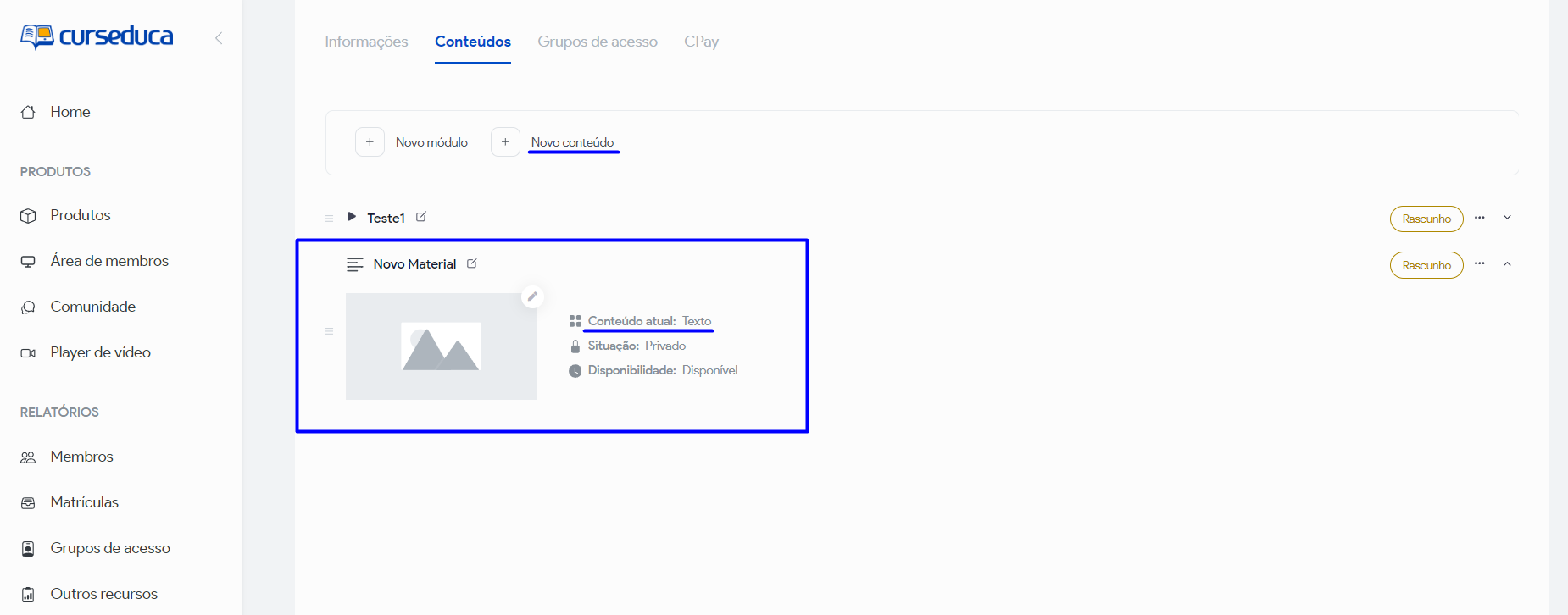Click the Curseduca logo

(x=97, y=36)
